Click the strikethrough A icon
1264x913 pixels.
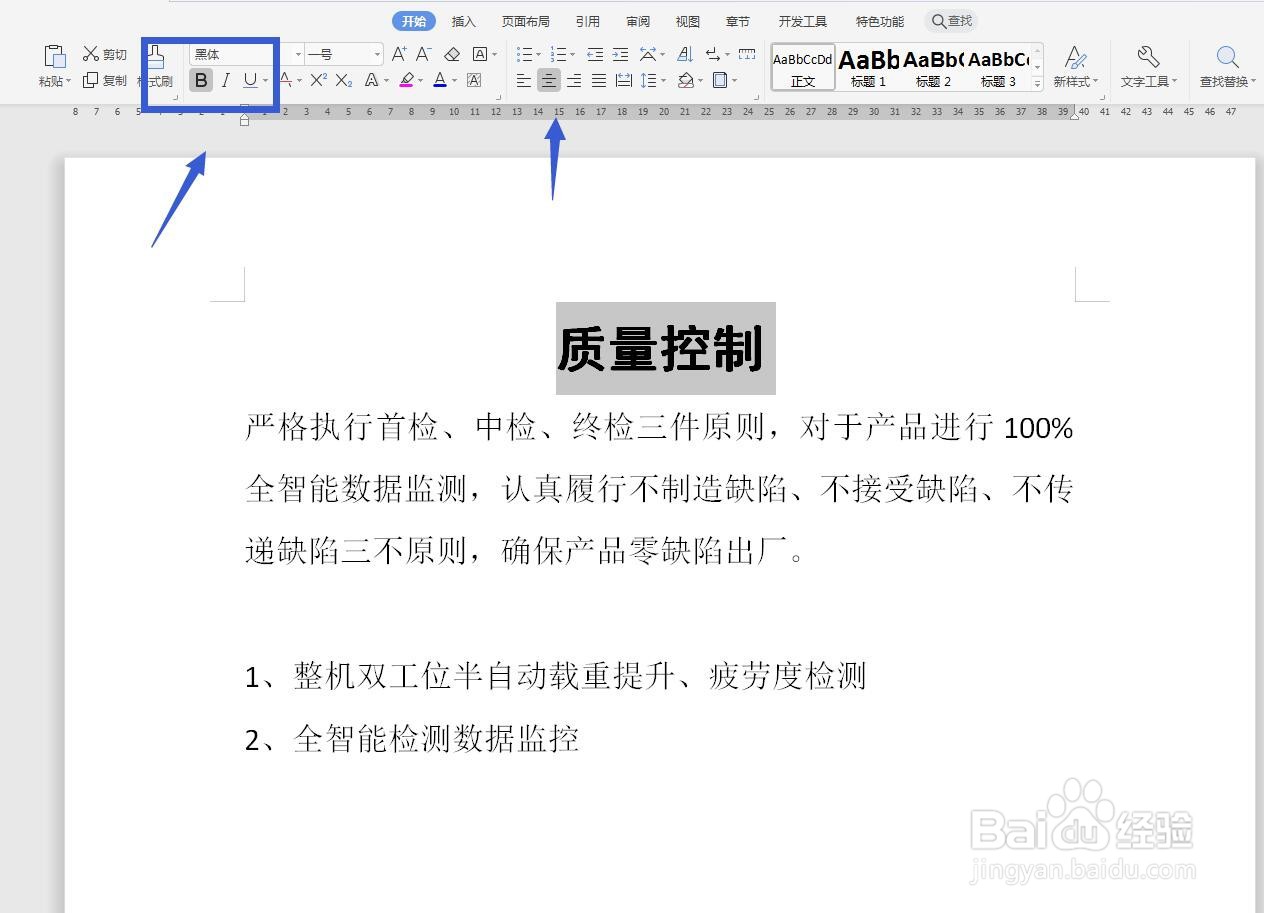pyautogui.click(x=285, y=80)
